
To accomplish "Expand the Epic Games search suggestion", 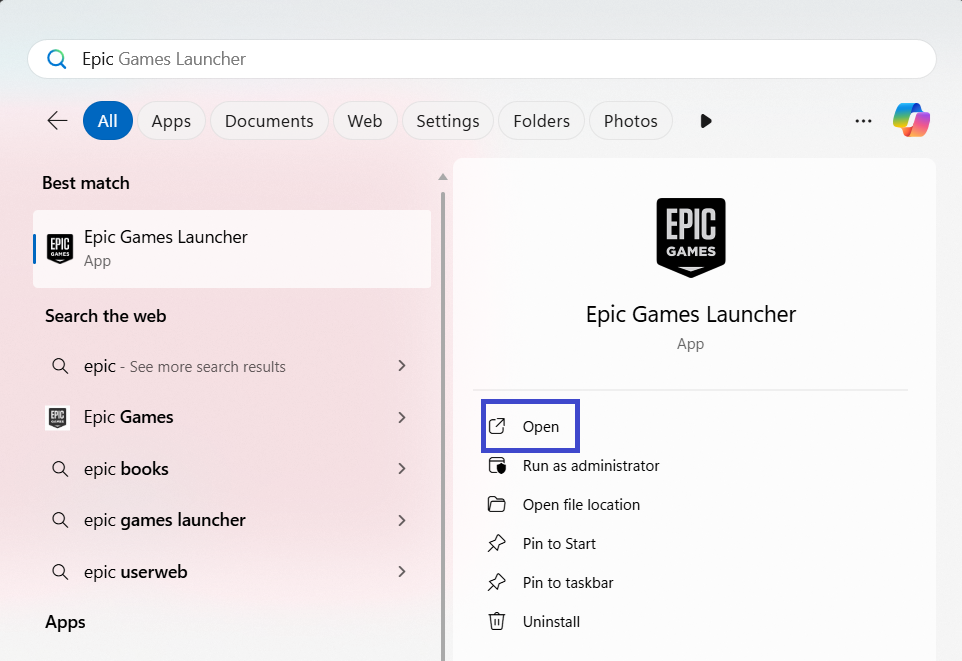I will pos(401,417).
